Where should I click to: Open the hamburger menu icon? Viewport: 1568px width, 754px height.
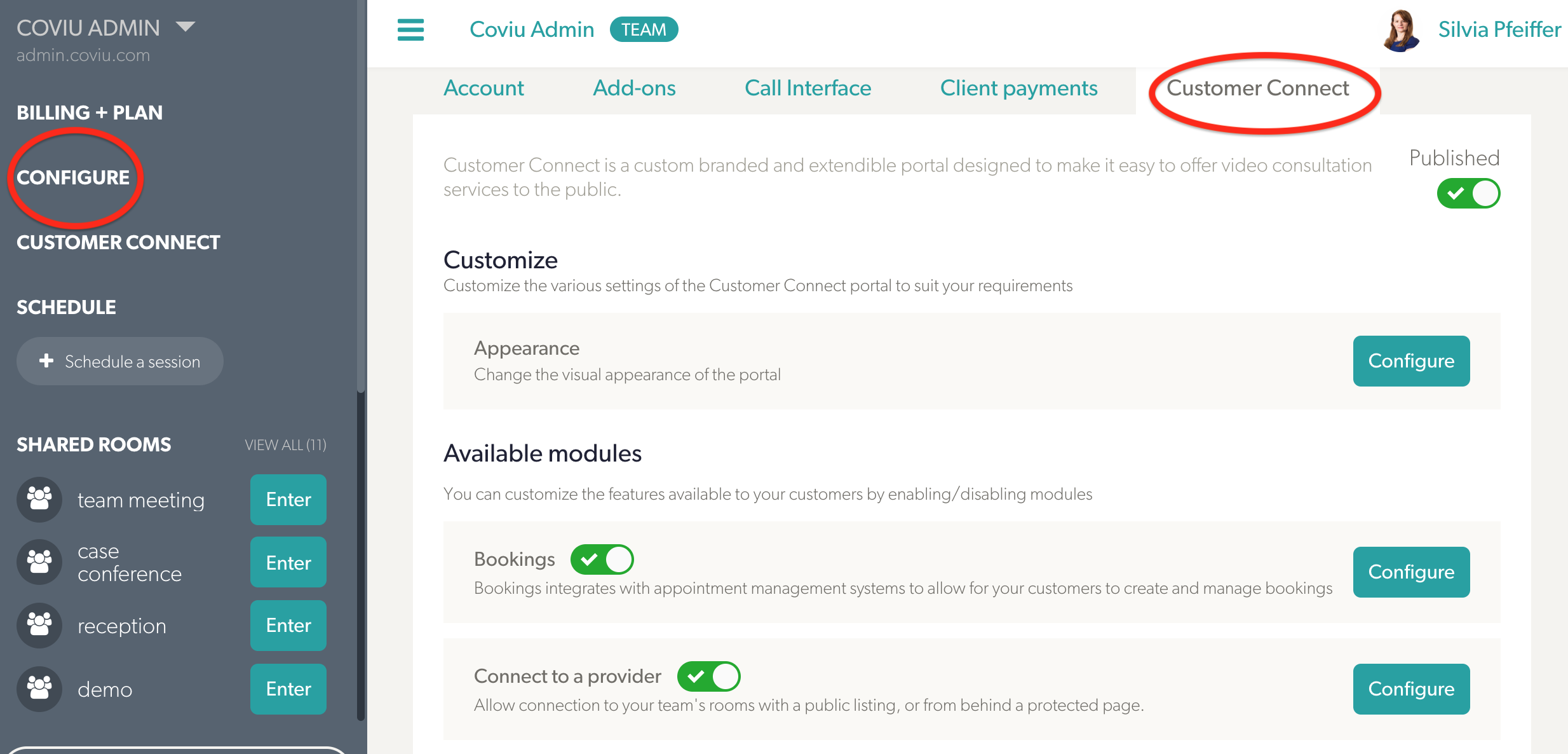pyautogui.click(x=410, y=30)
